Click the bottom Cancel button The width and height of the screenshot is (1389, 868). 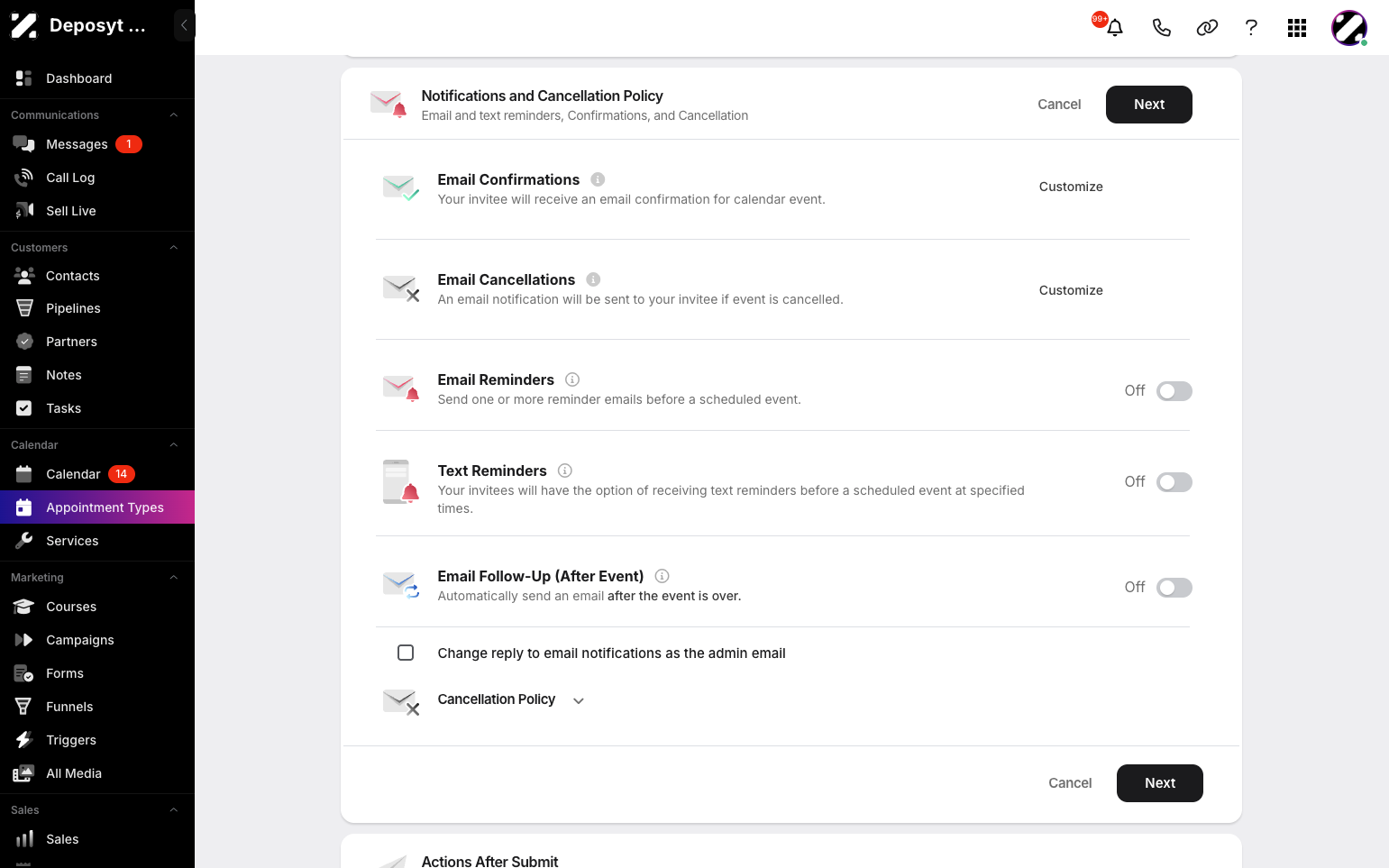click(x=1070, y=783)
